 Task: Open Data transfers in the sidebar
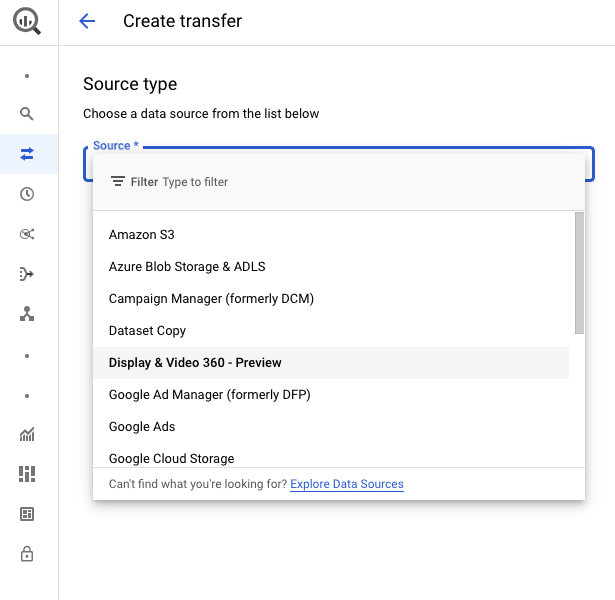click(27, 154)
